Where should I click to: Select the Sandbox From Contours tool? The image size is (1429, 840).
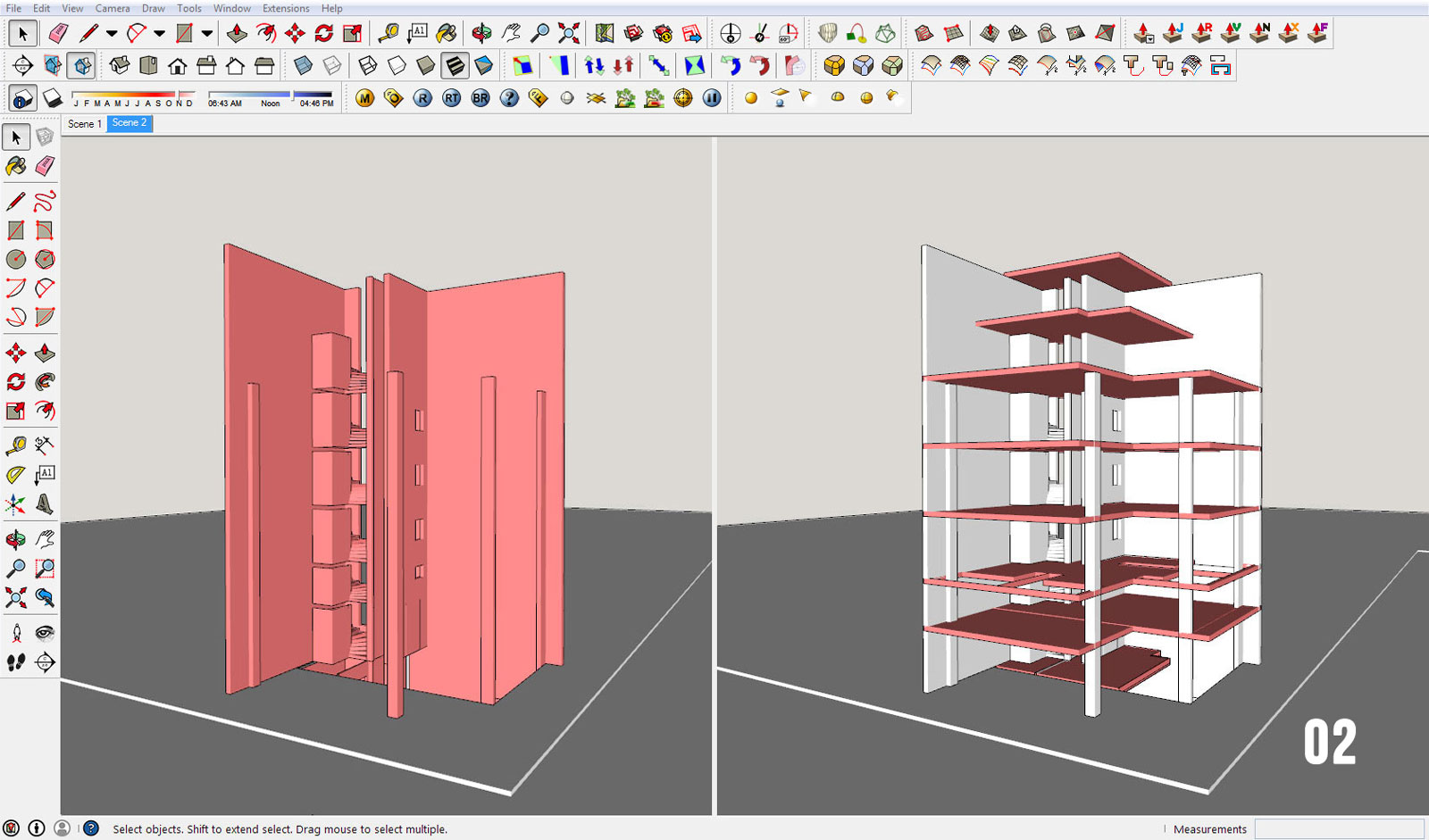pyautogui.click(x=923, y=33)
